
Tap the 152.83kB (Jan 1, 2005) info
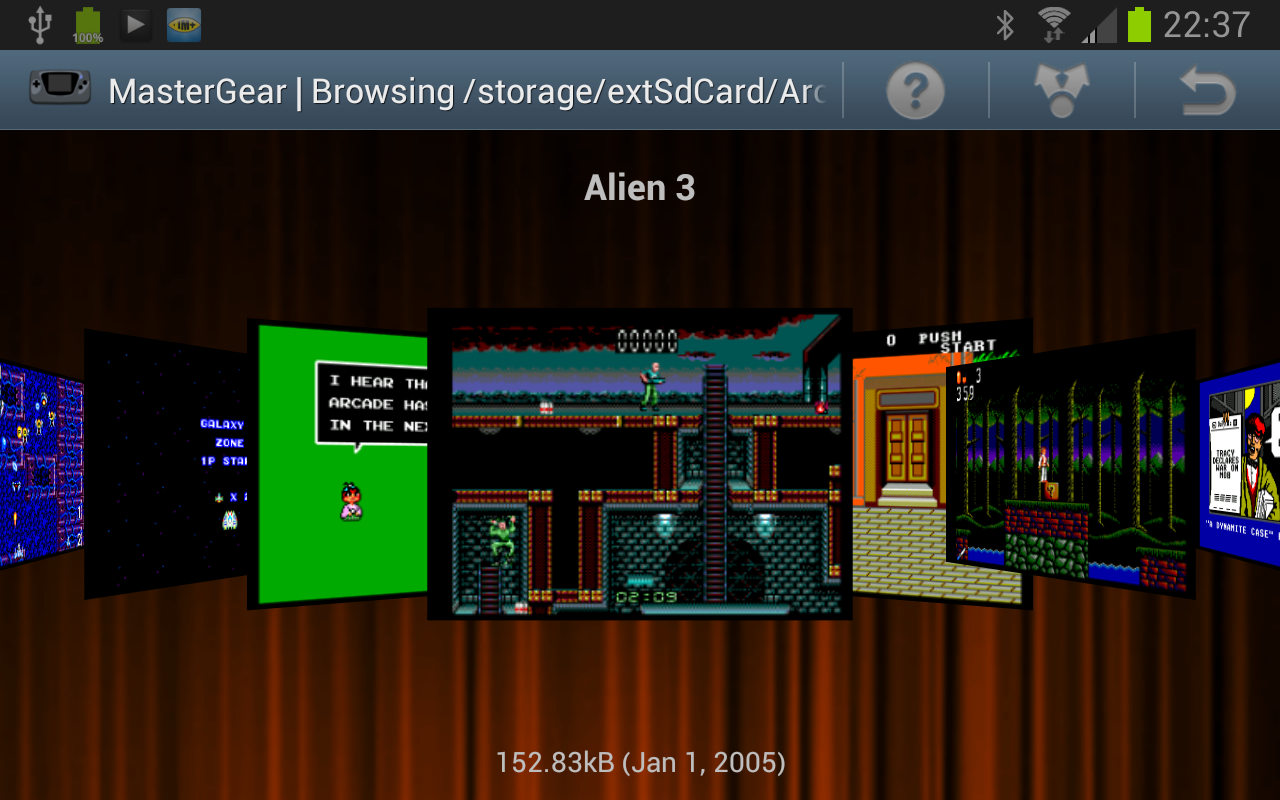click(x=641, y=763)
